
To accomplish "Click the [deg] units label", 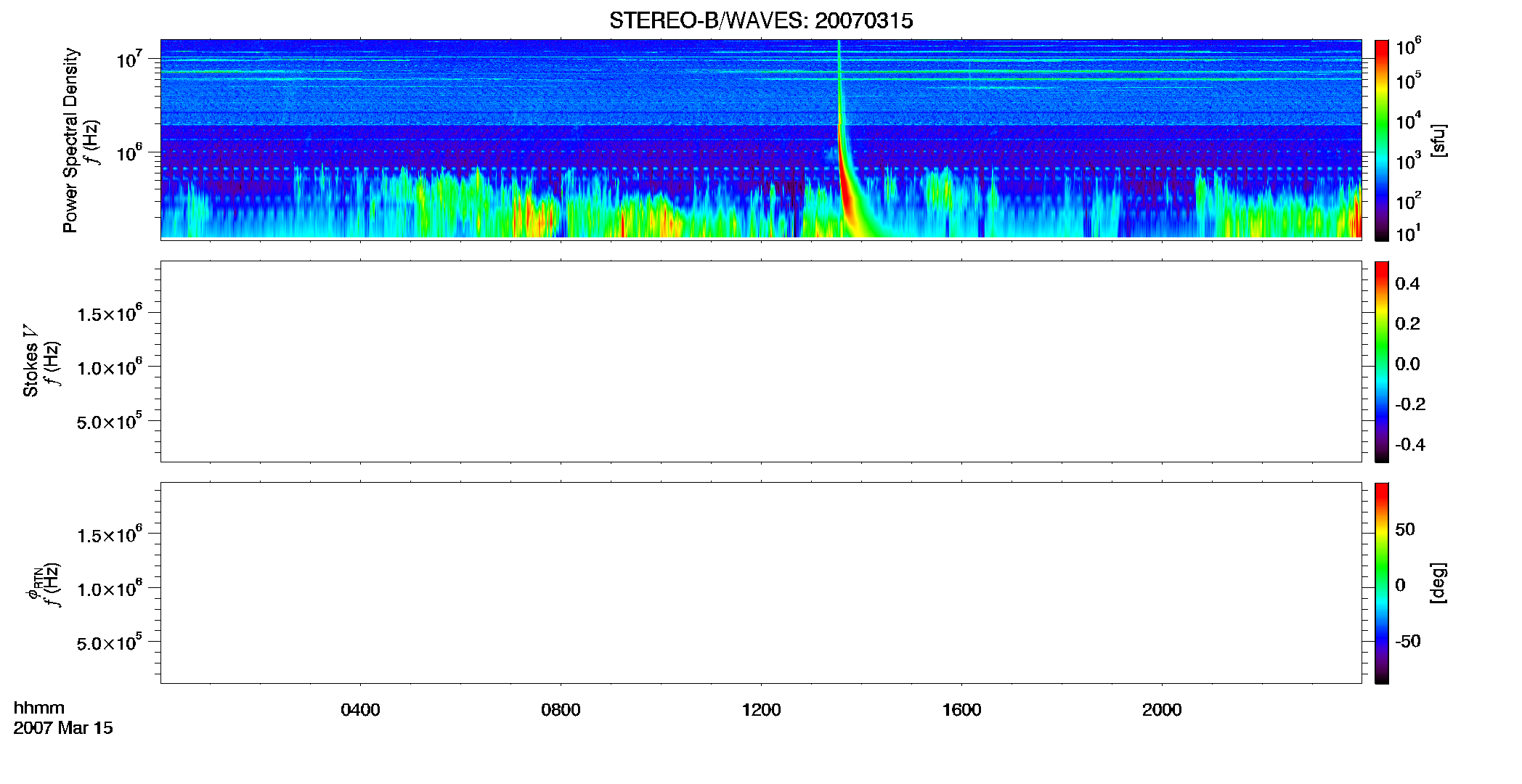I will [x=1438, y=583].
